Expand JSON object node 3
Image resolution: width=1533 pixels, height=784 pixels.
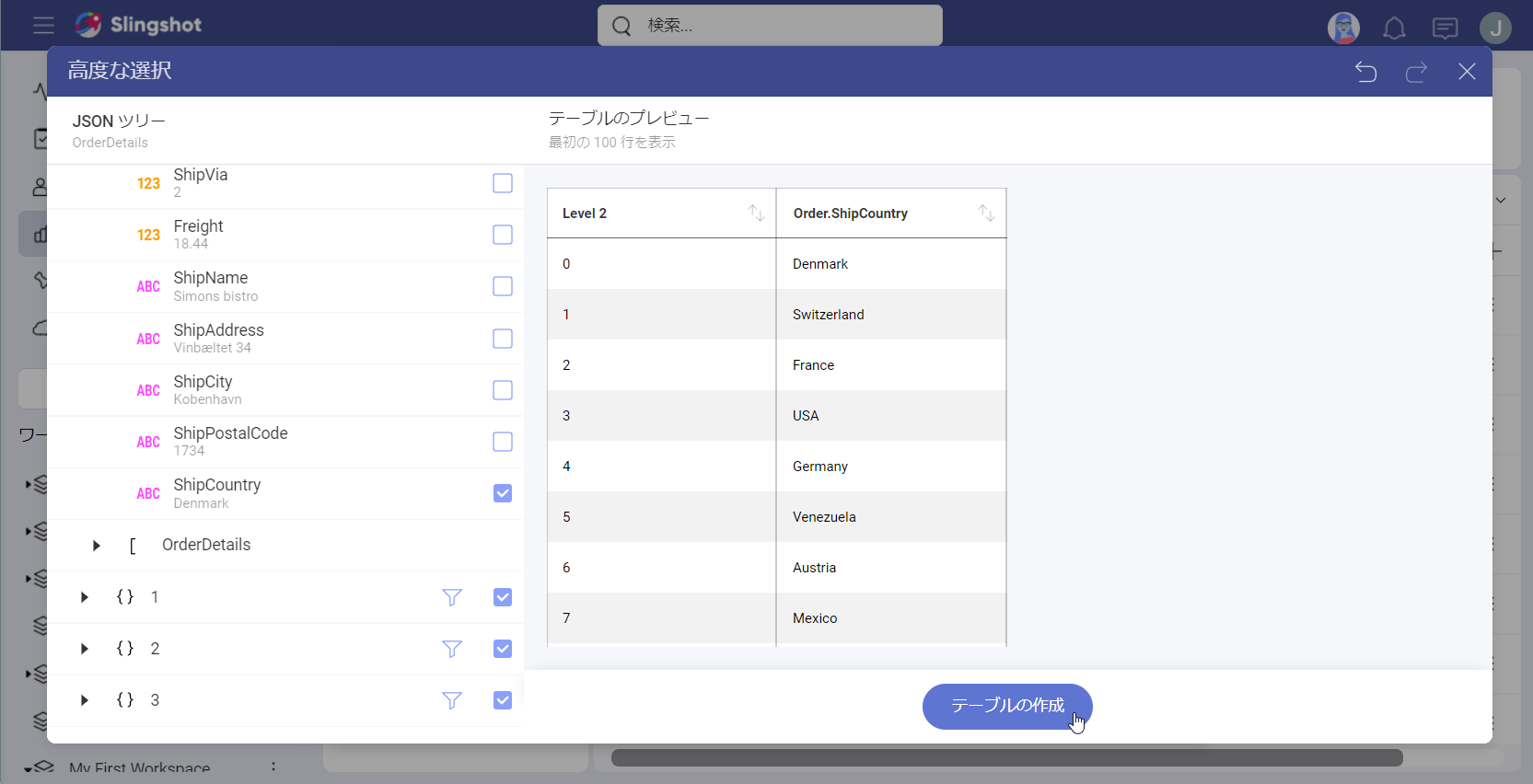[85, 700]
